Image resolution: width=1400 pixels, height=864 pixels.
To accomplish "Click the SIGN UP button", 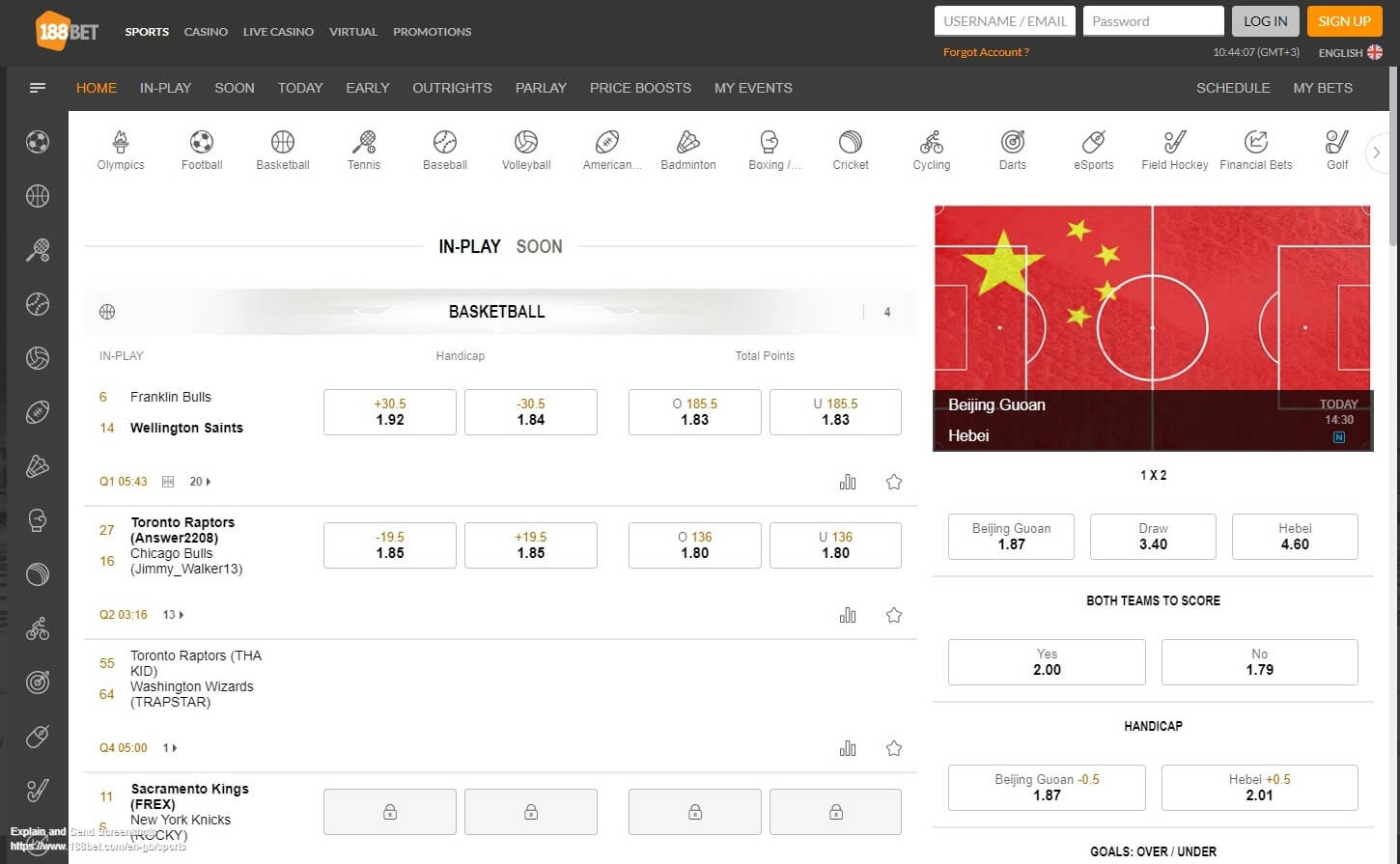I will [1344, 21].
